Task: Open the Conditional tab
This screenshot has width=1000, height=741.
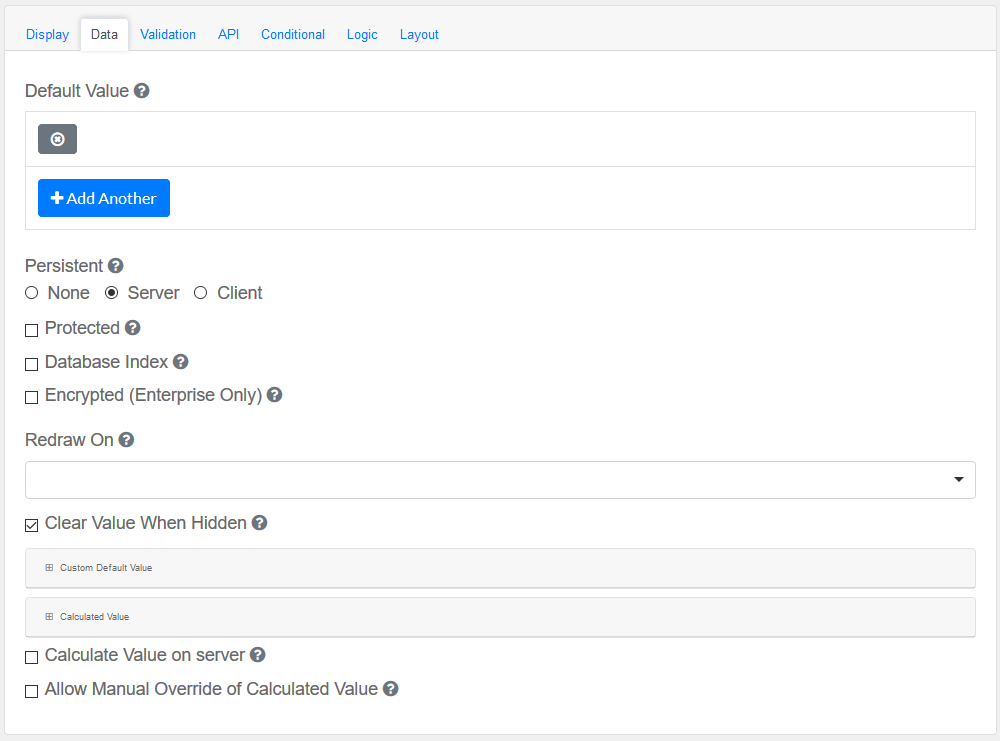Action: click(x=293, y=34)
